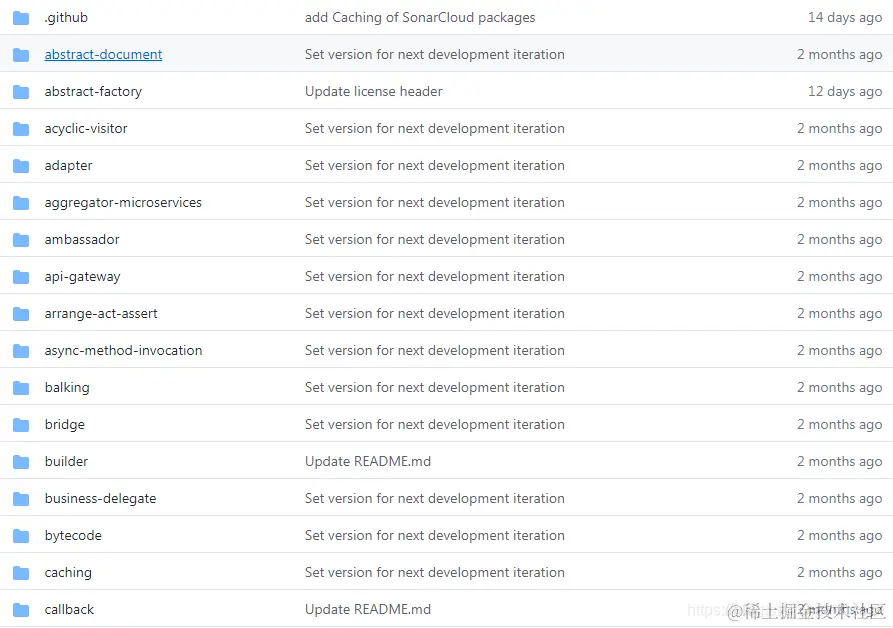Click the folder icon beside aggregator-microservices
Screen dimensions: 893x628
pyautogui.click(x=21, y=203)
